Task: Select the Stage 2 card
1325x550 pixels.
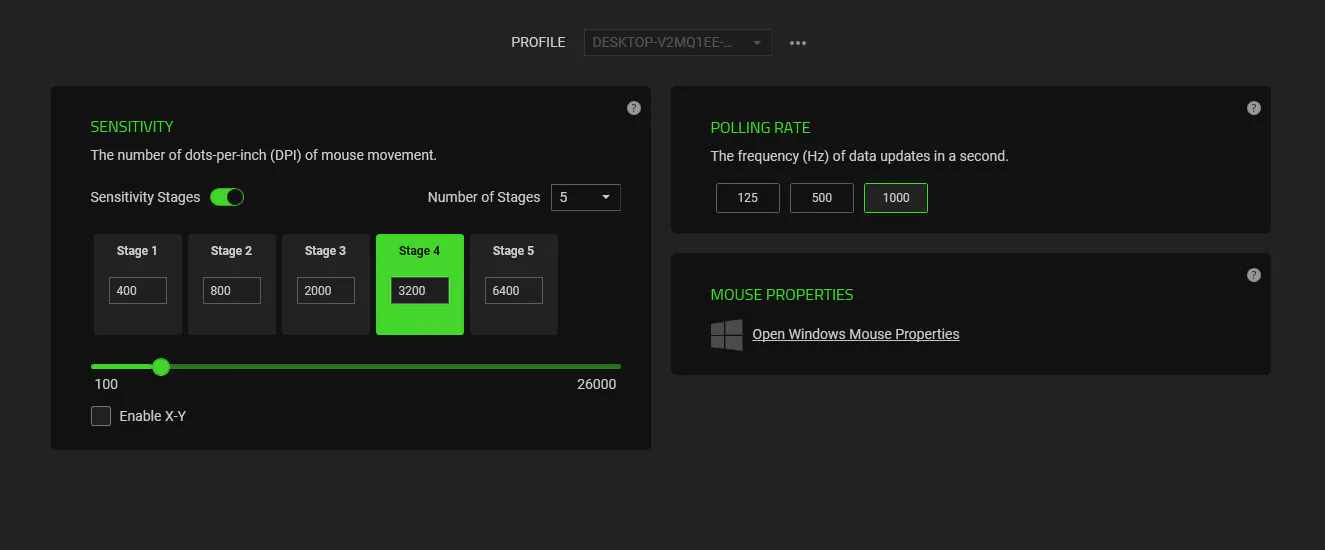Action: (232, 284)
